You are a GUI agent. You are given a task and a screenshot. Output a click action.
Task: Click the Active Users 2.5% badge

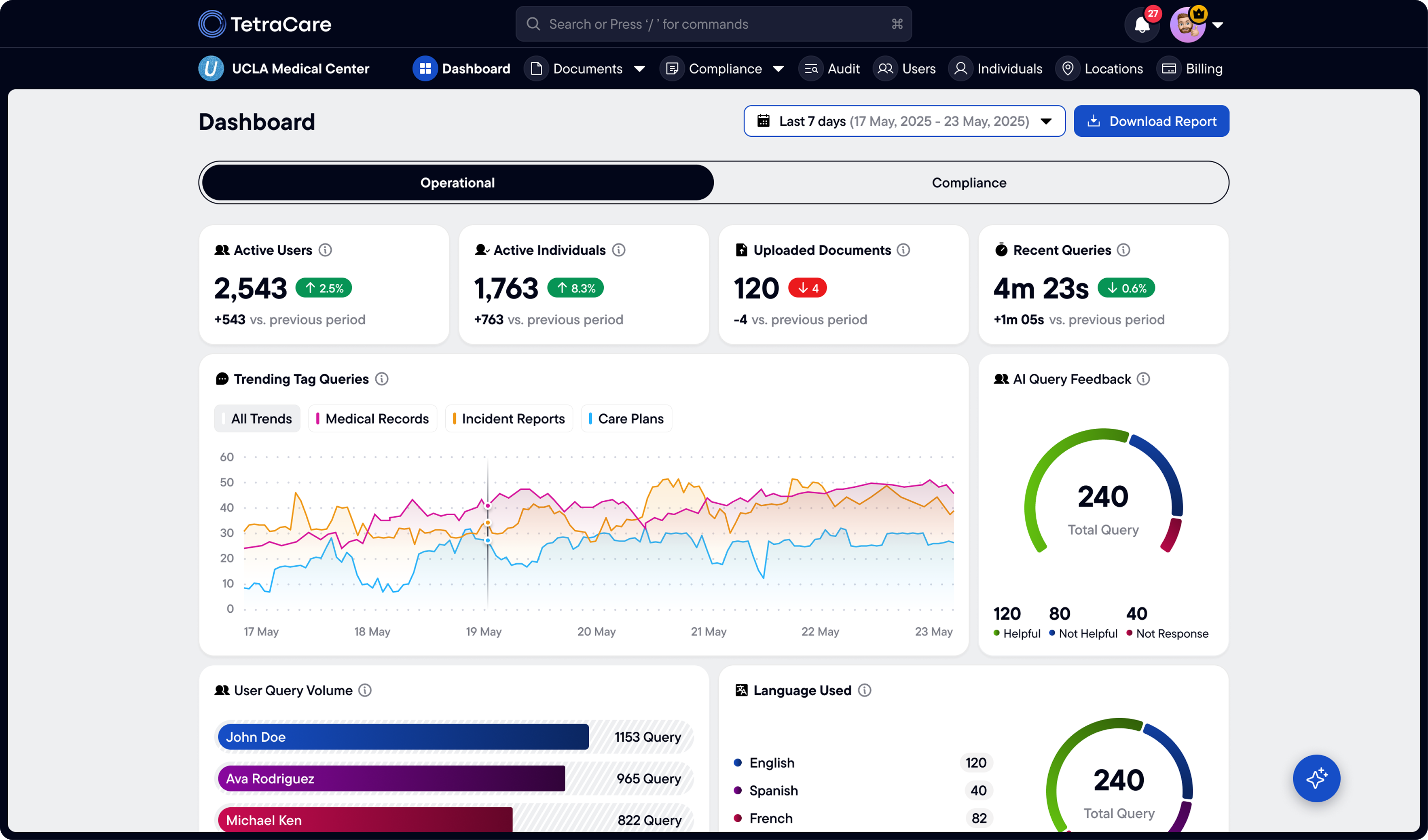(x=324, y=288)
